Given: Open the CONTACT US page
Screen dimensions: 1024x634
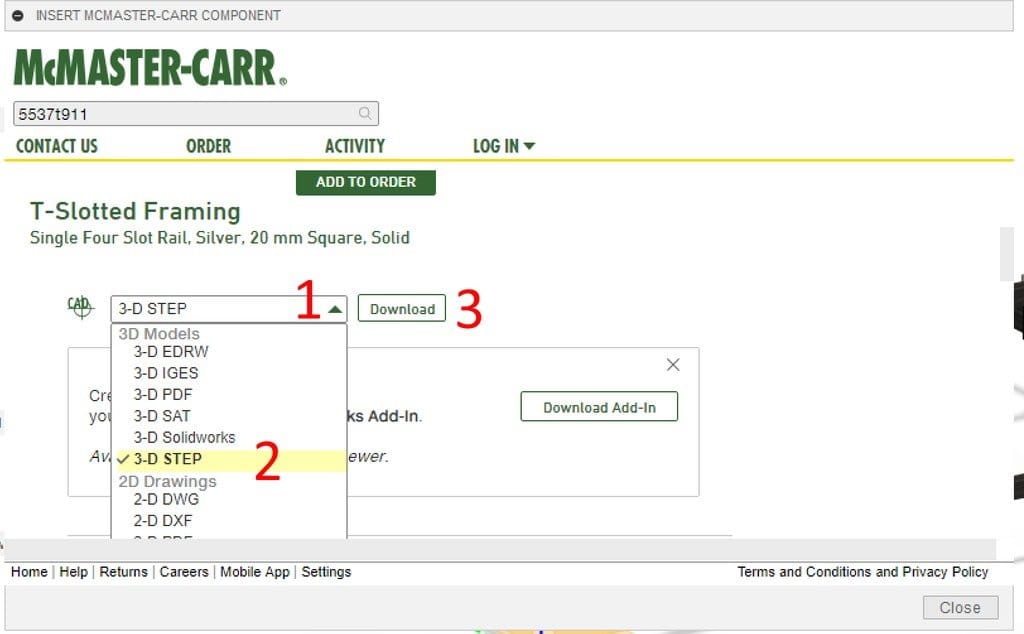Looking at the screenshot, I should coord(57,146).
